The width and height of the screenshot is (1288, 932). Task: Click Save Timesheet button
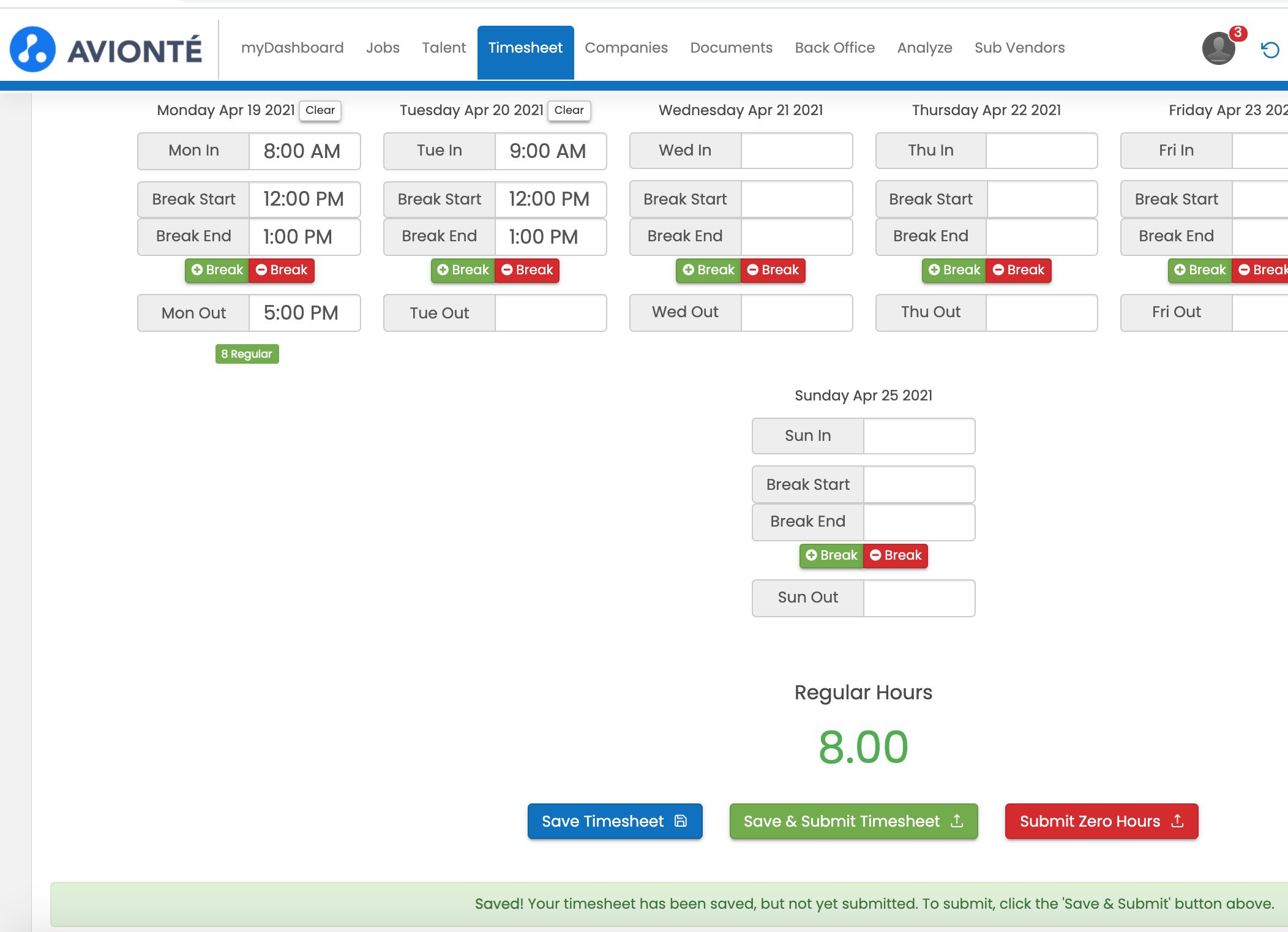coord(615,821)
